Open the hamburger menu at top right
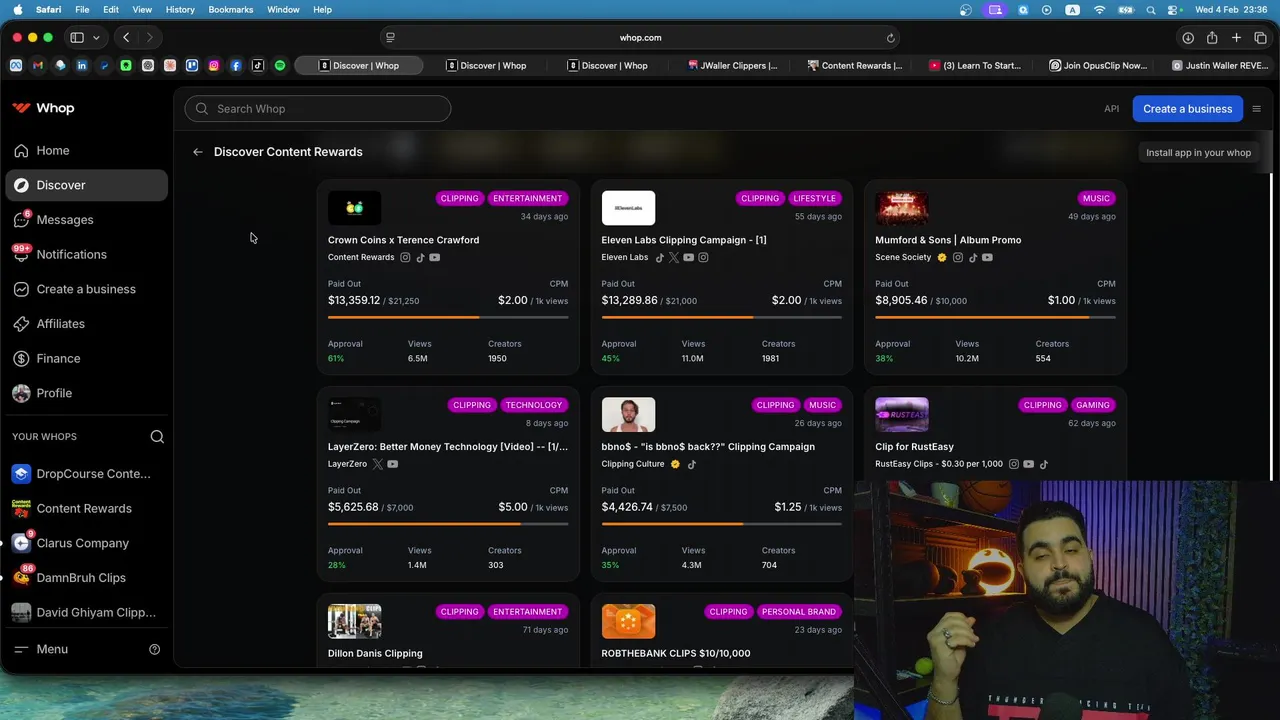The image size is (1280, 720). (x=1257, y=109)
